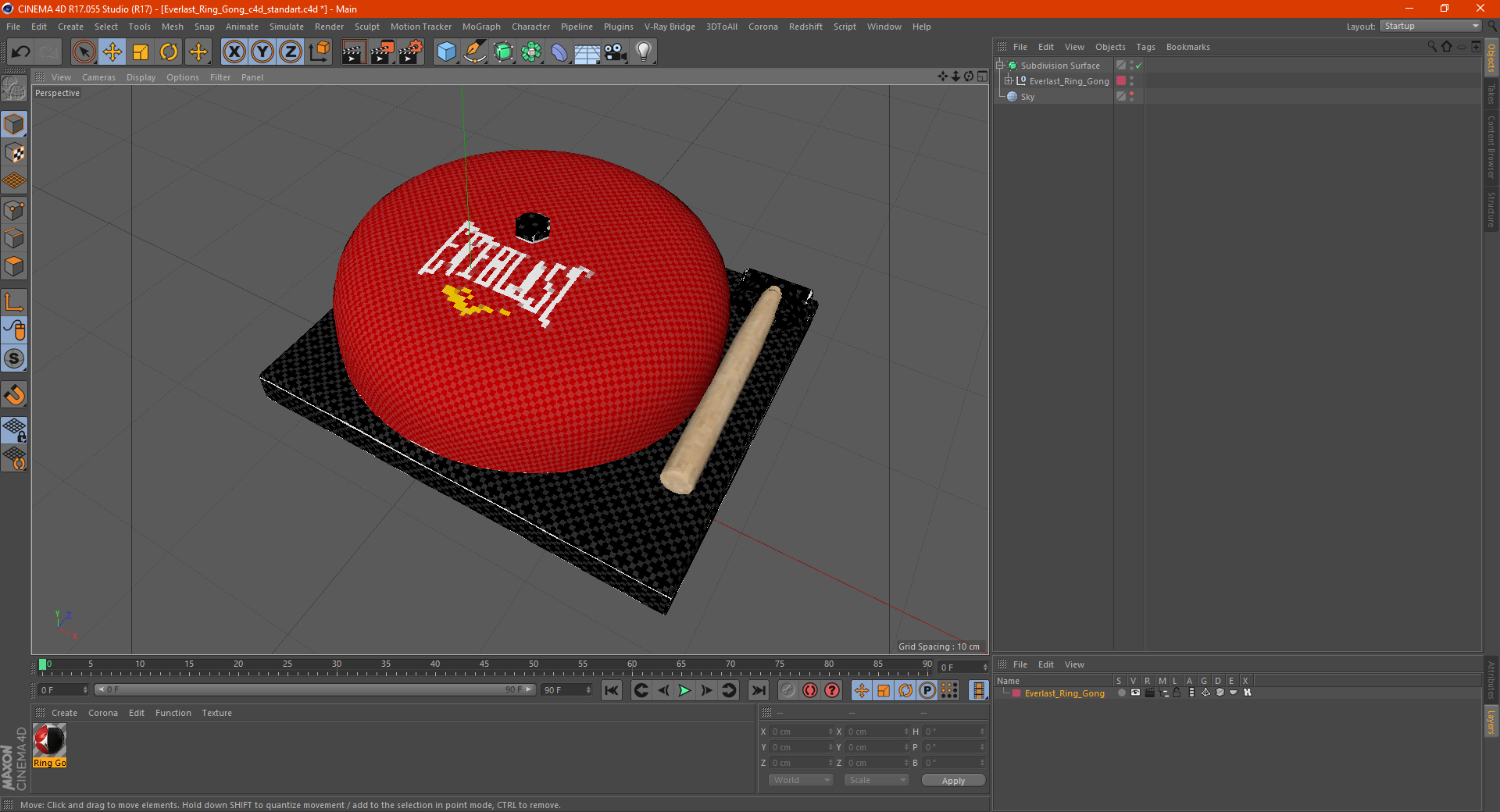Viewport: 1500px width, 812px height.
Task: Open Object Manager Tags menu
Action: tap(1145, 47)
